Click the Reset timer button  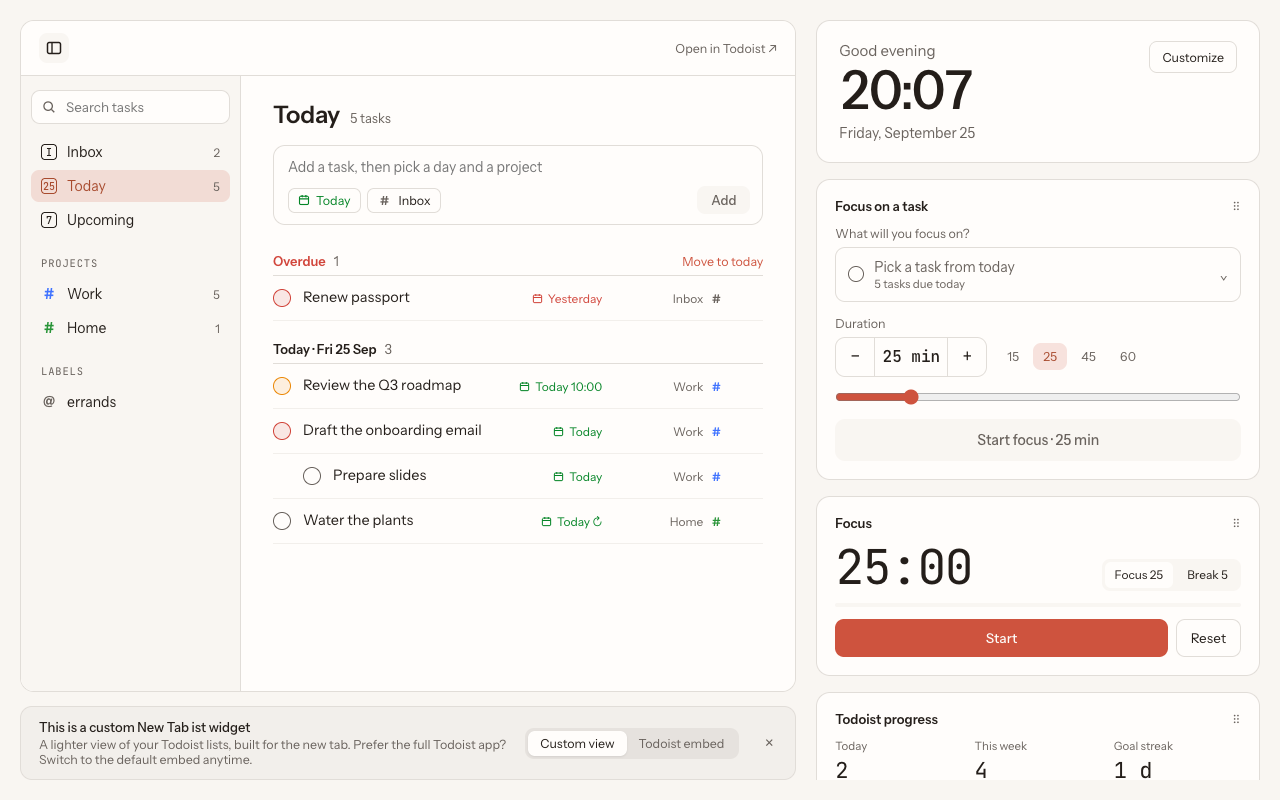coord(1208,638)
